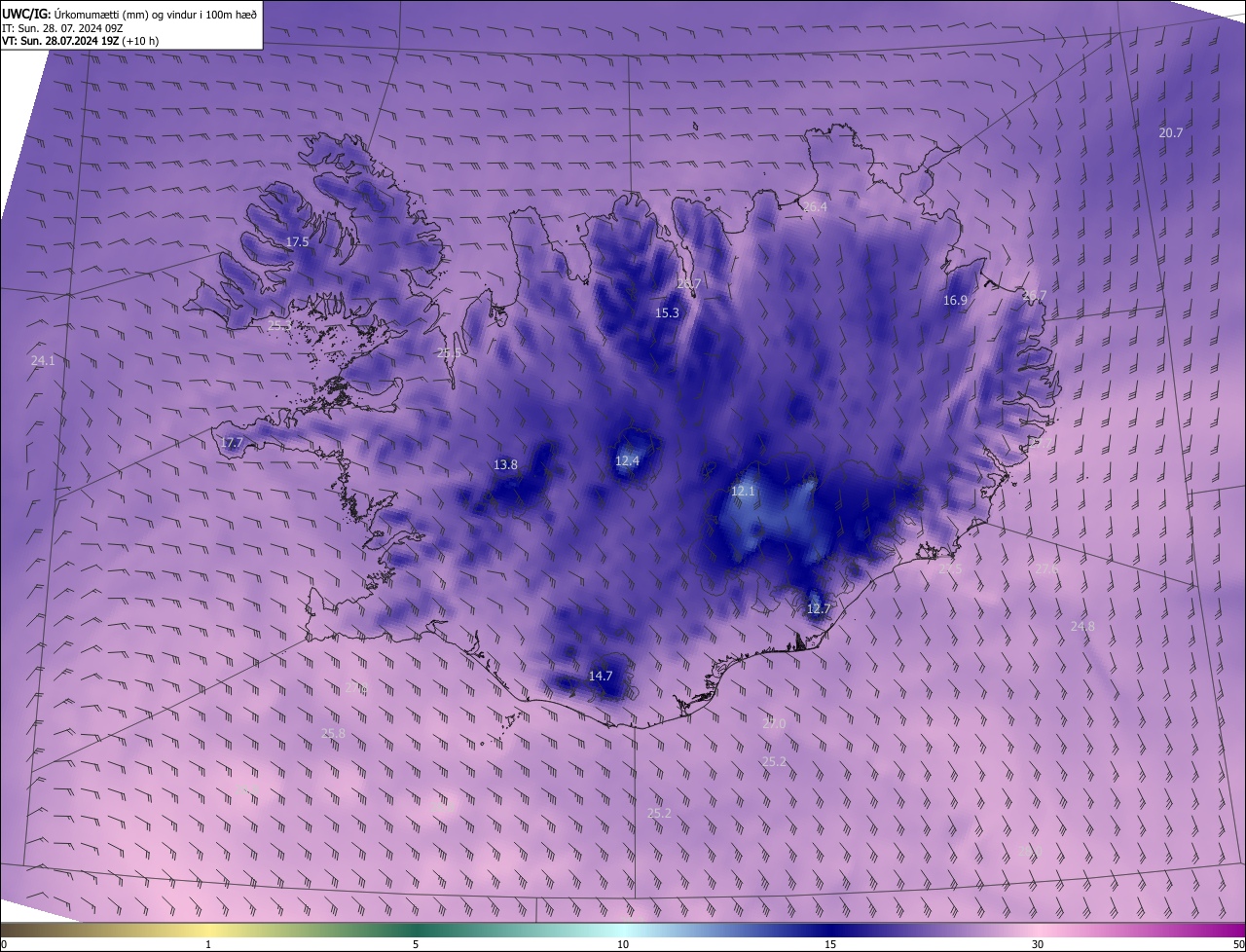Viewport: 1246px width, 952px height.
Task: Click the 15.3 value label
Action: click(667, 312)
